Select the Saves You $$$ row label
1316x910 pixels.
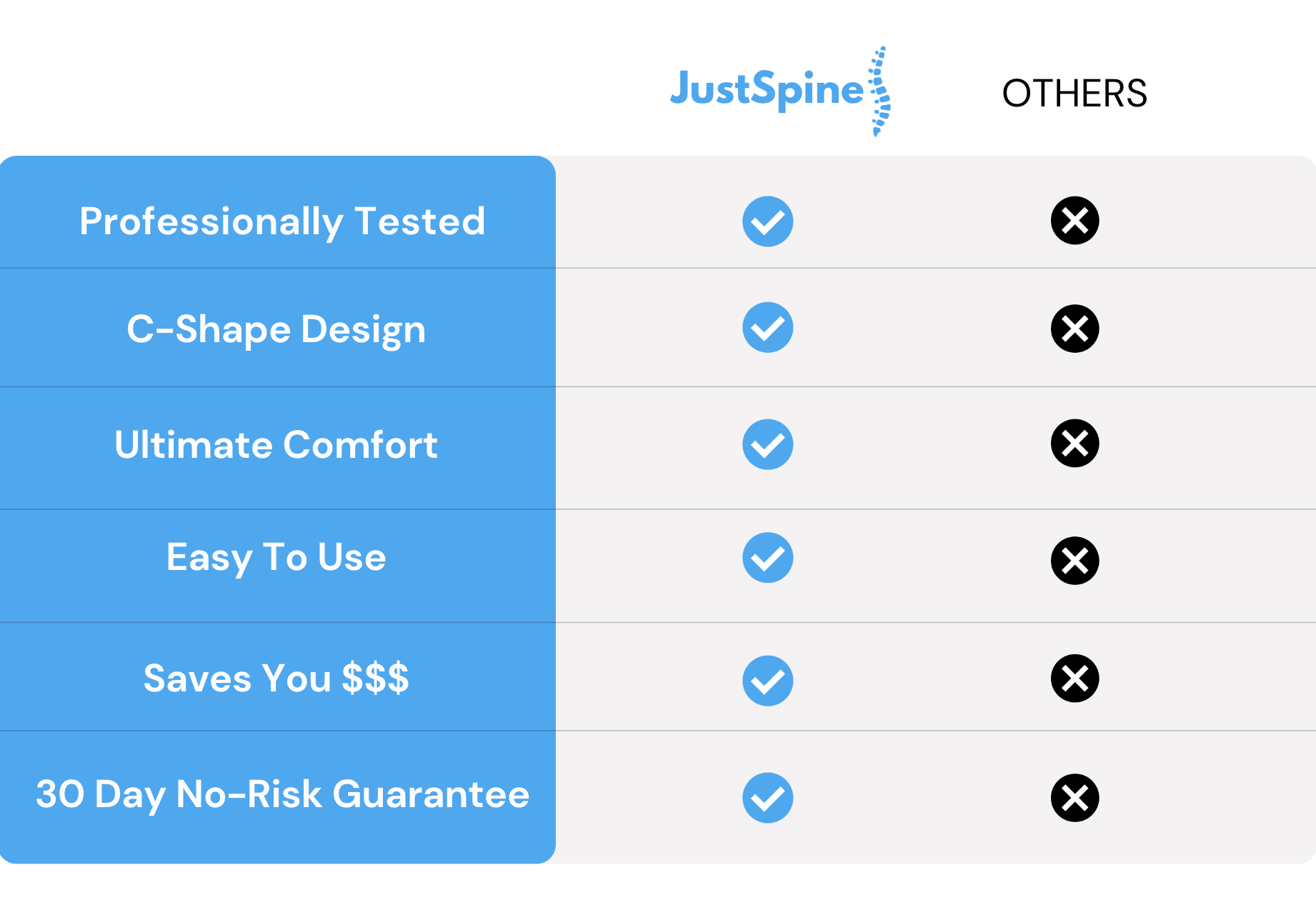point(276,678)
